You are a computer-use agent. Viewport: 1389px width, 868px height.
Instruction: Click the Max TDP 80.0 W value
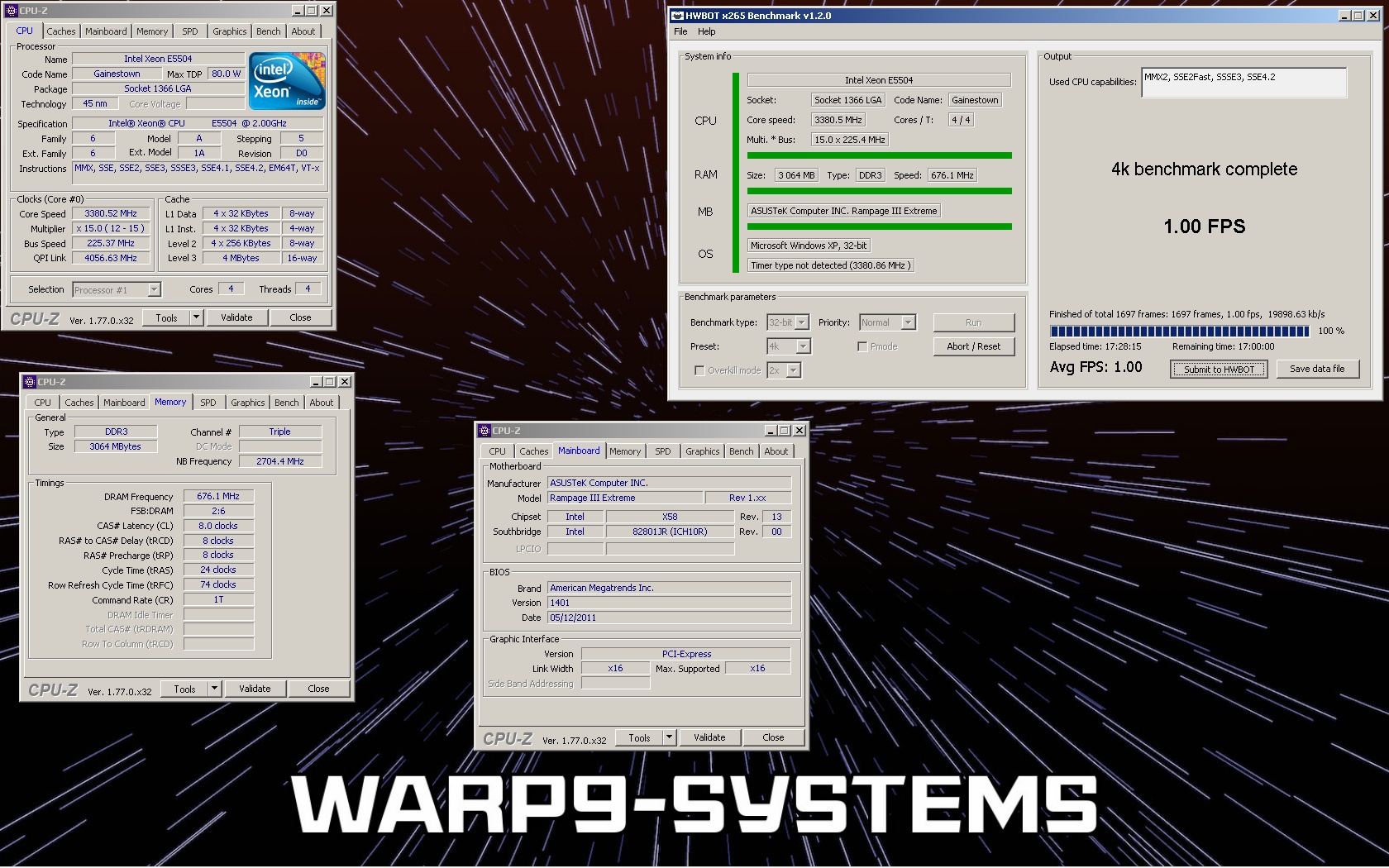226,74
